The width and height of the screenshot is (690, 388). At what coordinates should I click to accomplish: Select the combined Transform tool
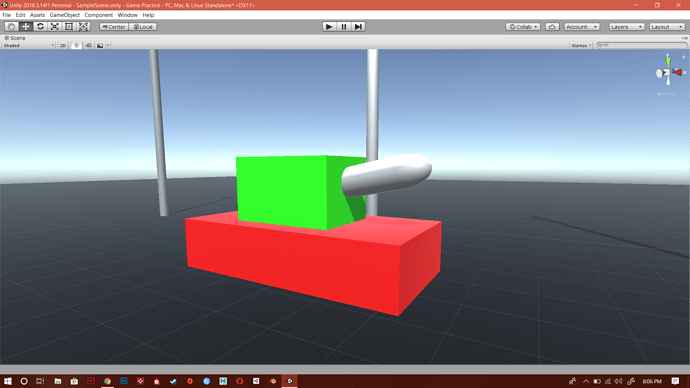pyautogui.click(x=84, y=27)
